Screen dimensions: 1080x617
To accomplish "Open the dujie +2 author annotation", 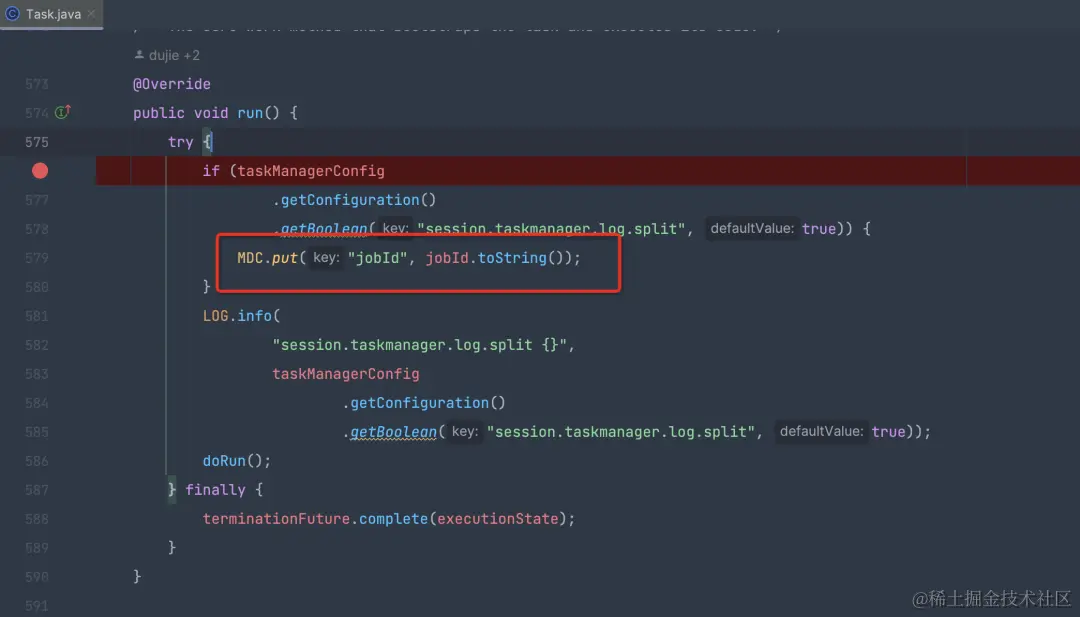I will coord(167,55).
